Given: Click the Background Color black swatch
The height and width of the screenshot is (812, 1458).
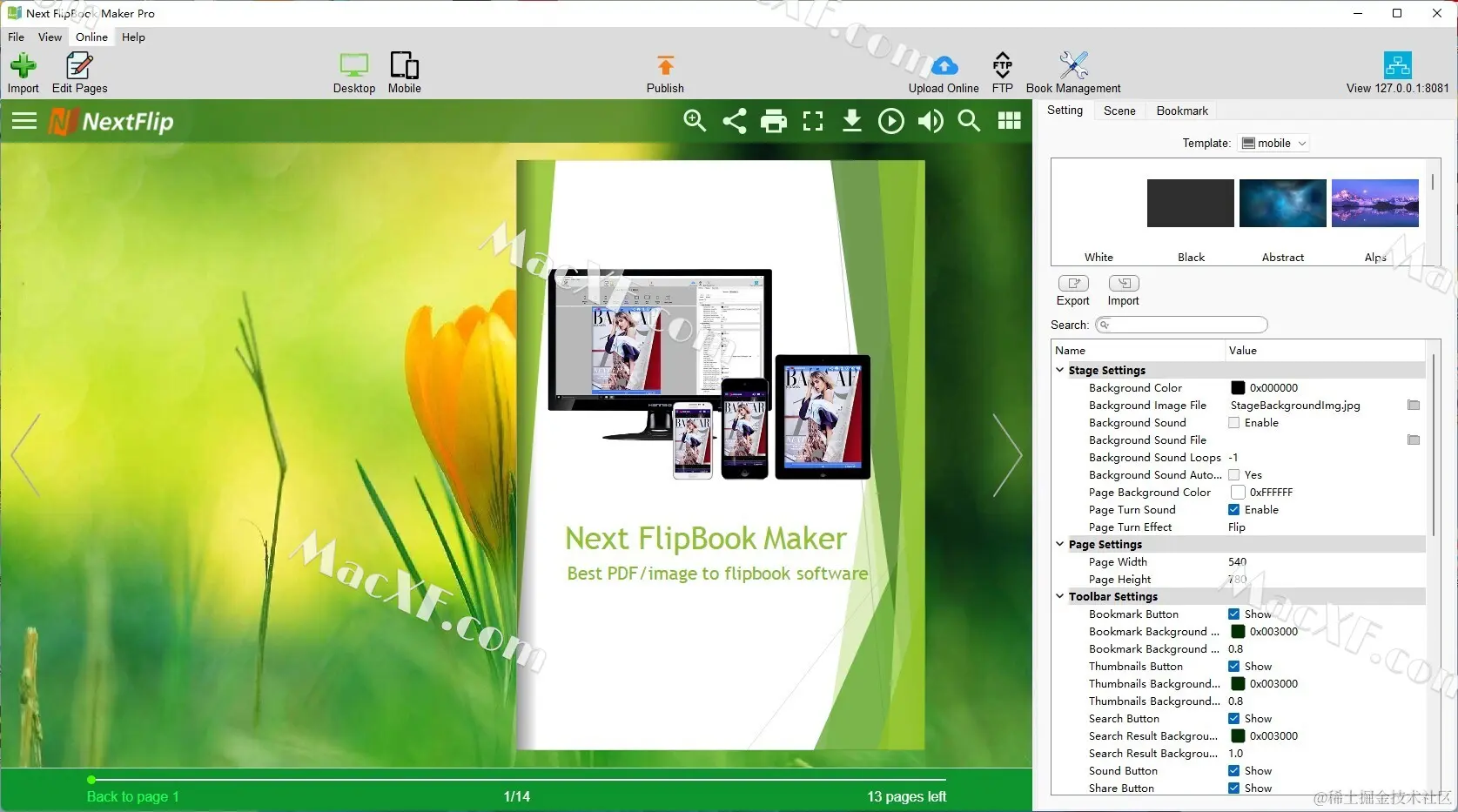Looking at the screenshot, I should click(1238, 388).
